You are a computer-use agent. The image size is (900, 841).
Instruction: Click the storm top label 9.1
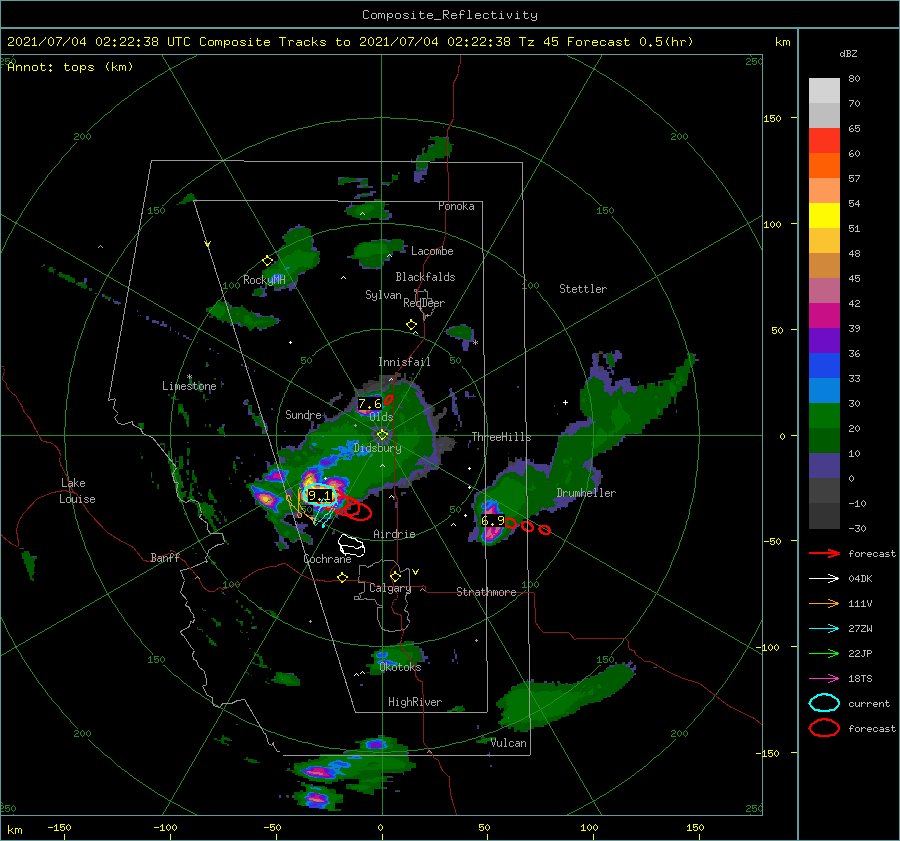[x=320, y=495]
